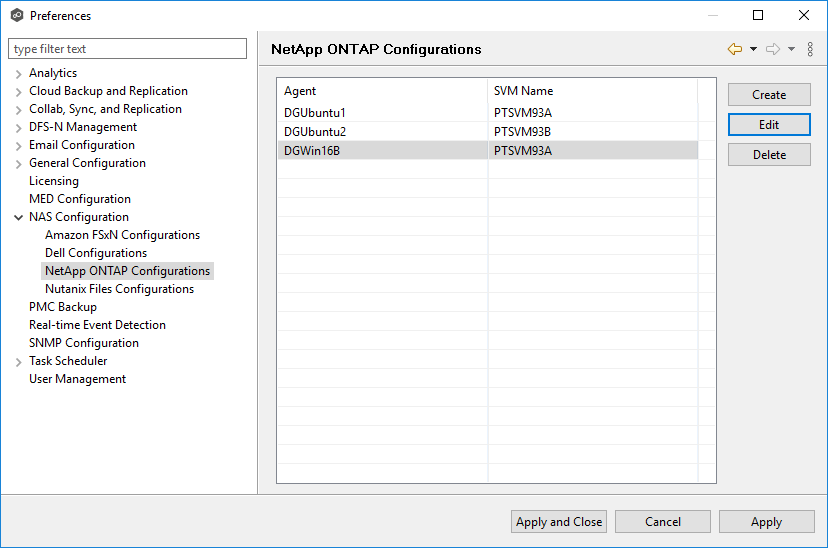
Task: Click the Preferences window title icon
Action: tap(16, 15)
